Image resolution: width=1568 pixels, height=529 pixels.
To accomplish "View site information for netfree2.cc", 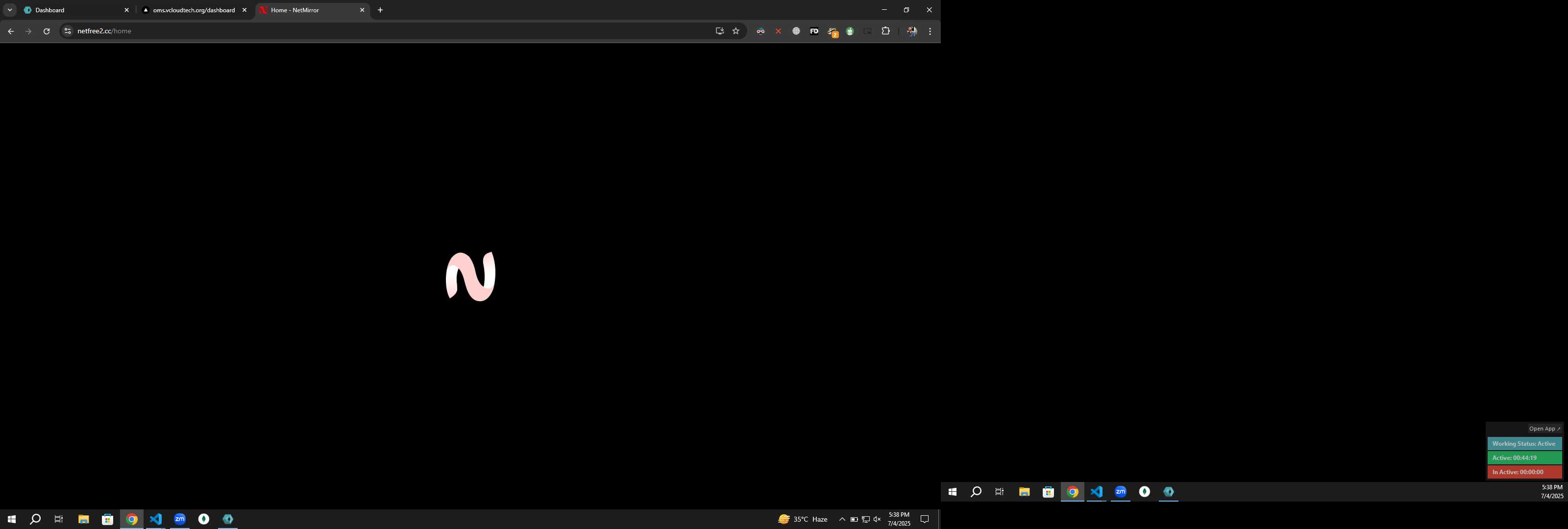I will pos(68,31).
